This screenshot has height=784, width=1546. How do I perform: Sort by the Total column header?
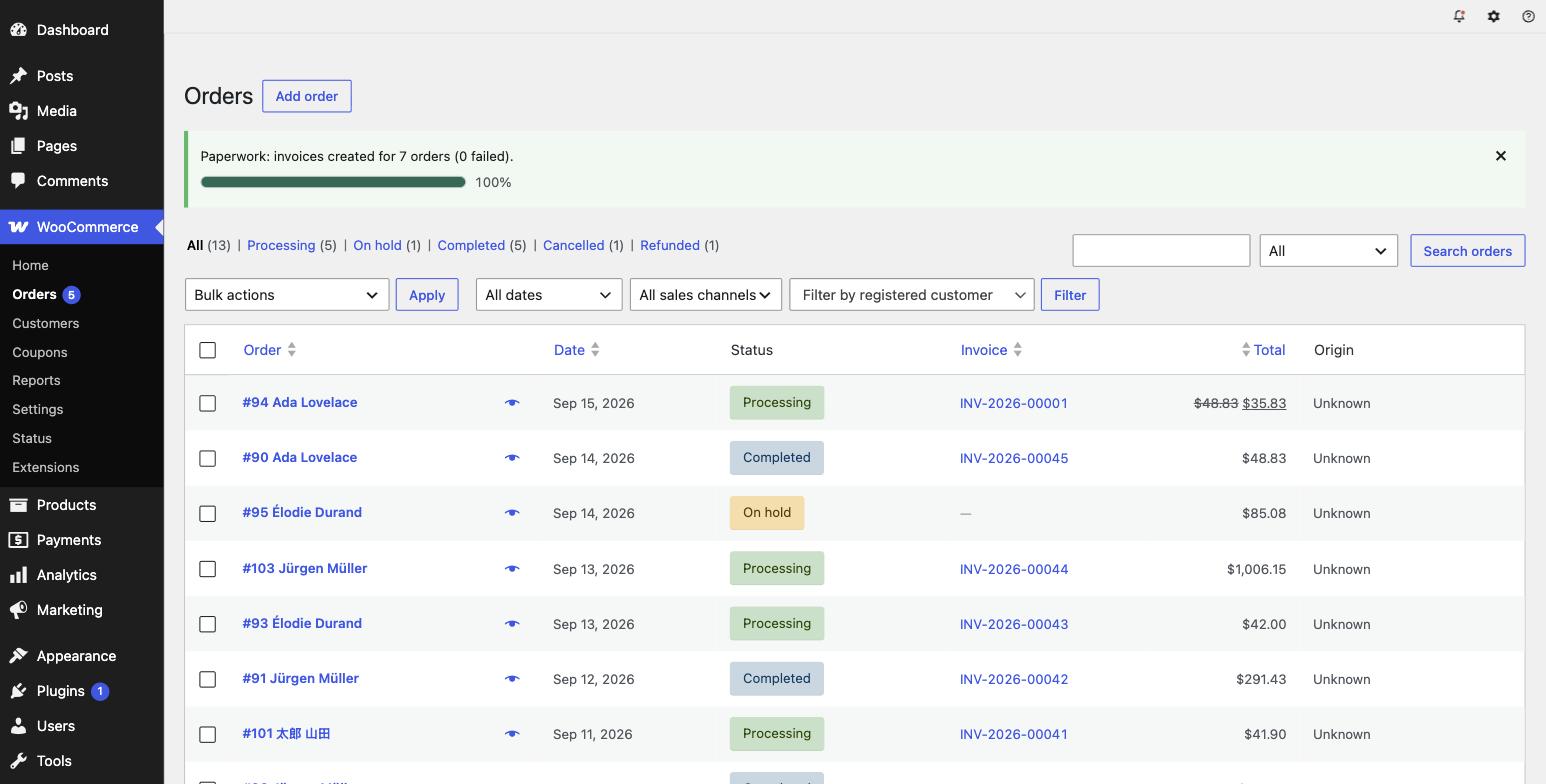coord(1263,350)
